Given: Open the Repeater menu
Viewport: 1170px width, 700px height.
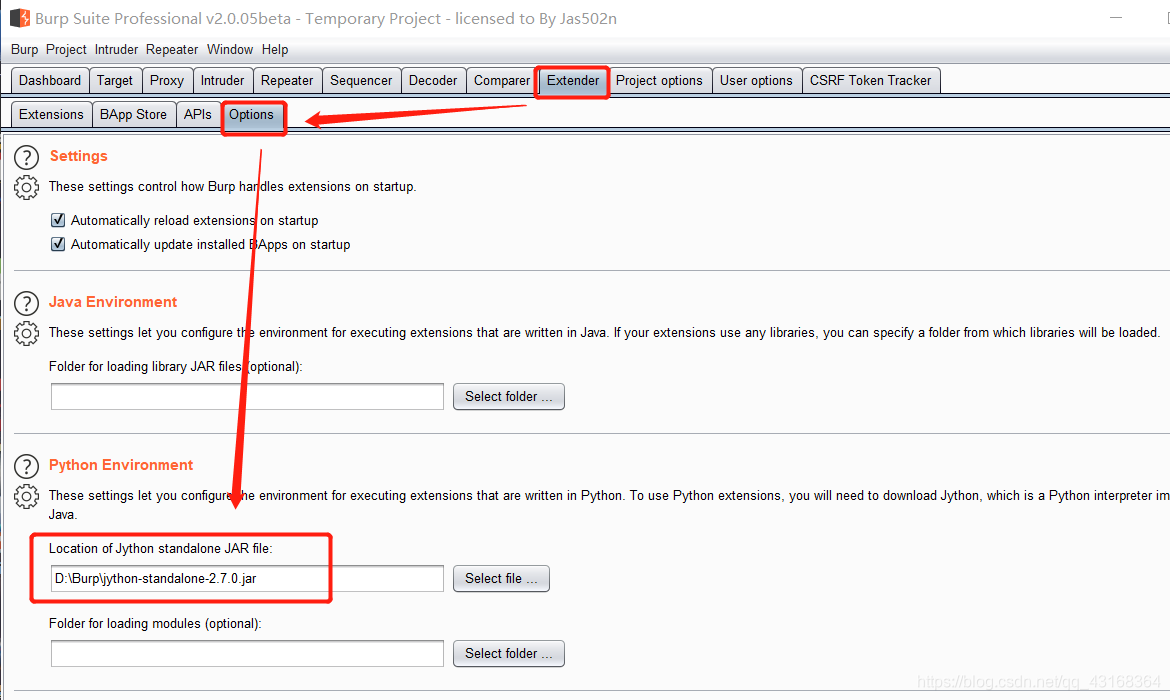Looking at the screenshot, I should [172, 49].
